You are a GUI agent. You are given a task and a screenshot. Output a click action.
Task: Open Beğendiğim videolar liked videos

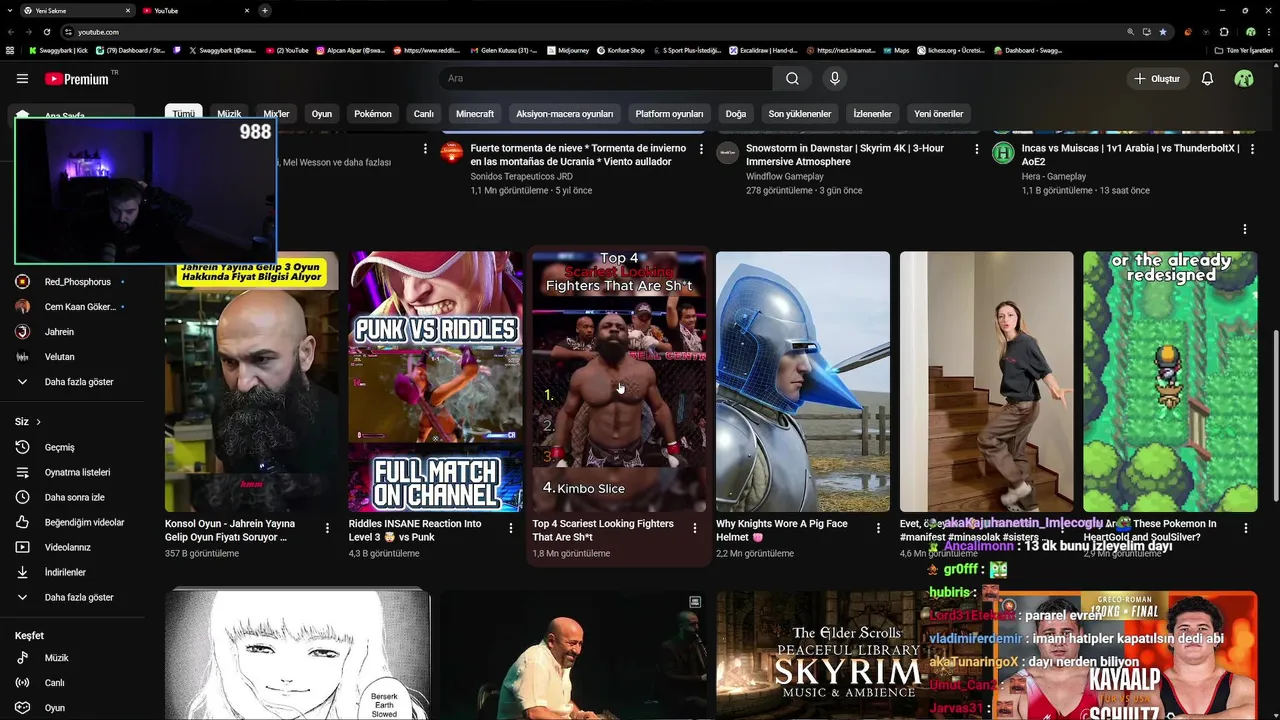72,522
